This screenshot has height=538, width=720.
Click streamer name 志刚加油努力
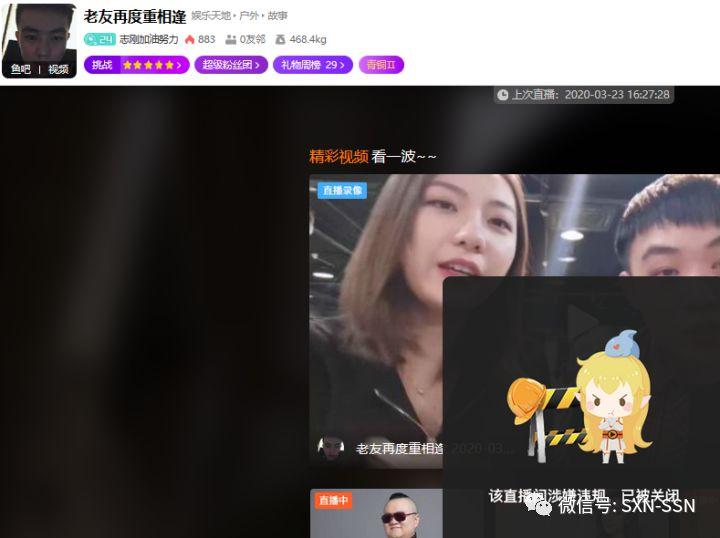149,39
